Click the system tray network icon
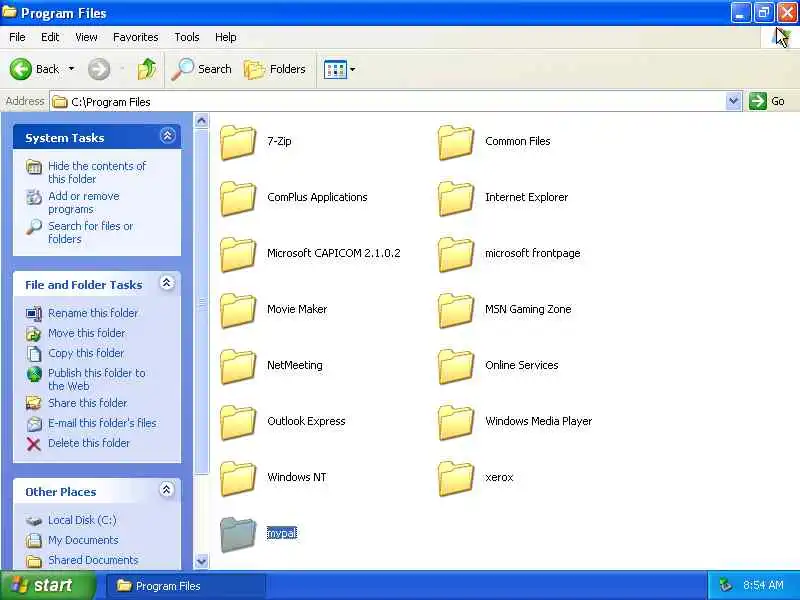The width and height of the screenshot is (800, 600). click(x=725, y=585)
